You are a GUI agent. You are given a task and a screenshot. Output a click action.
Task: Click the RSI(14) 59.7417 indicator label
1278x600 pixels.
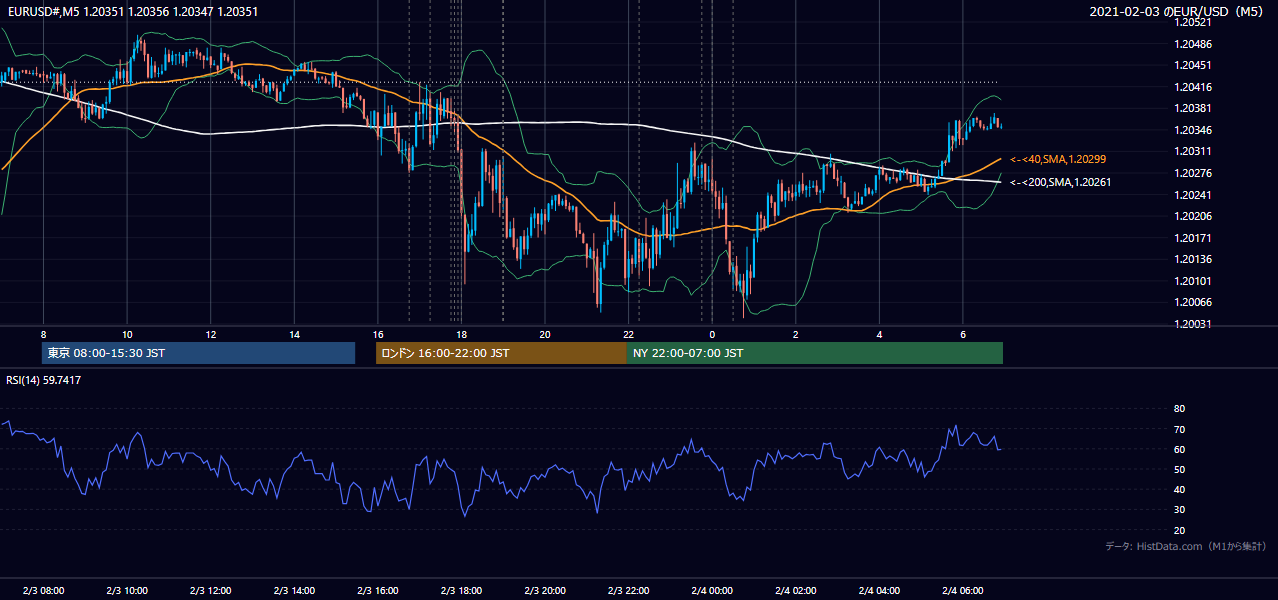tap(44, 380)
